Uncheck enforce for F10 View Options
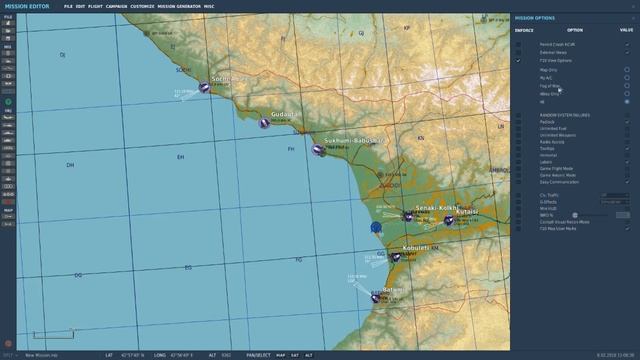 coord(518,60)
